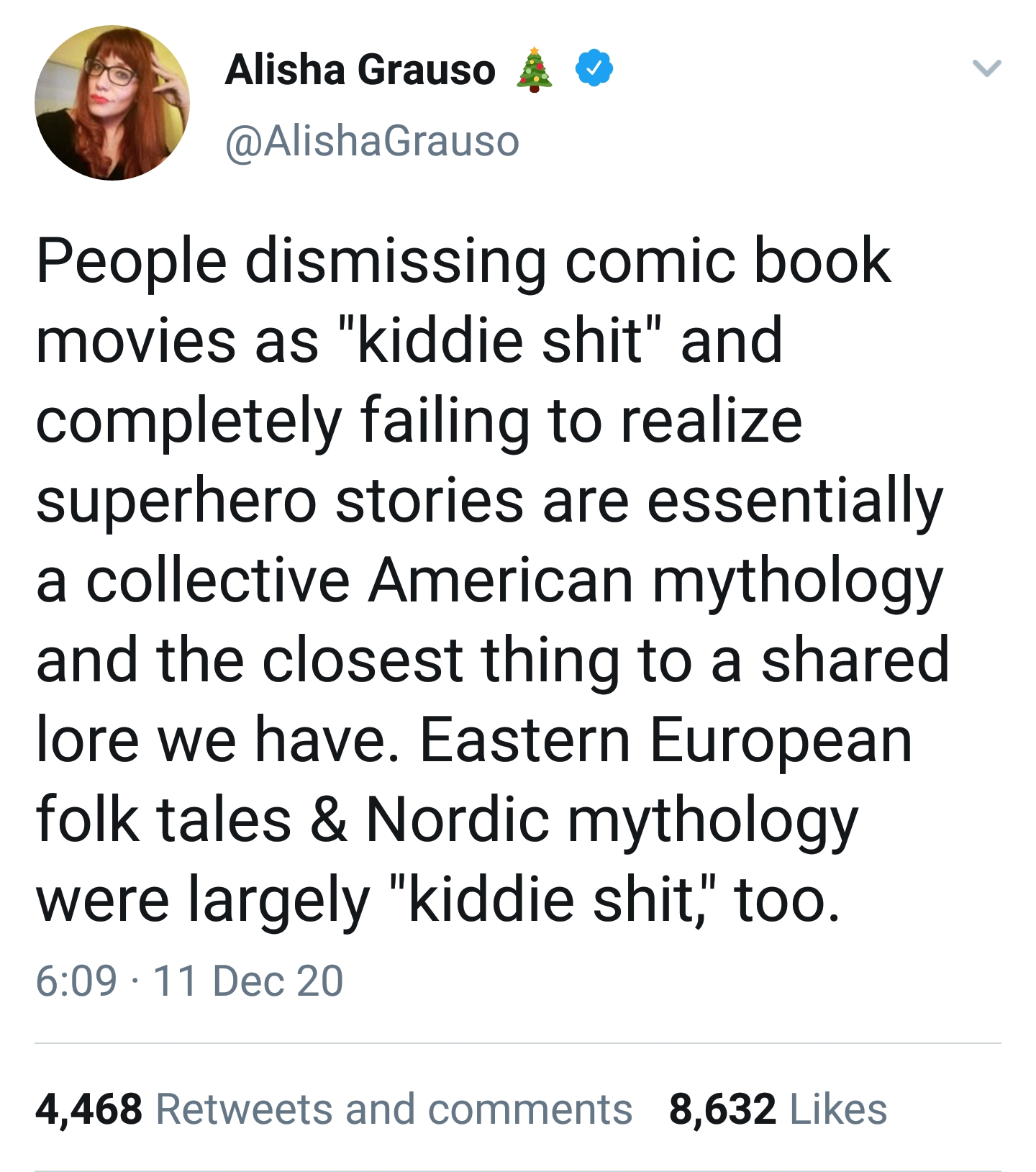The height and width of the screenshot is (1172, 1036).
Task: Click the tweet body text
Action: [493, 579]
